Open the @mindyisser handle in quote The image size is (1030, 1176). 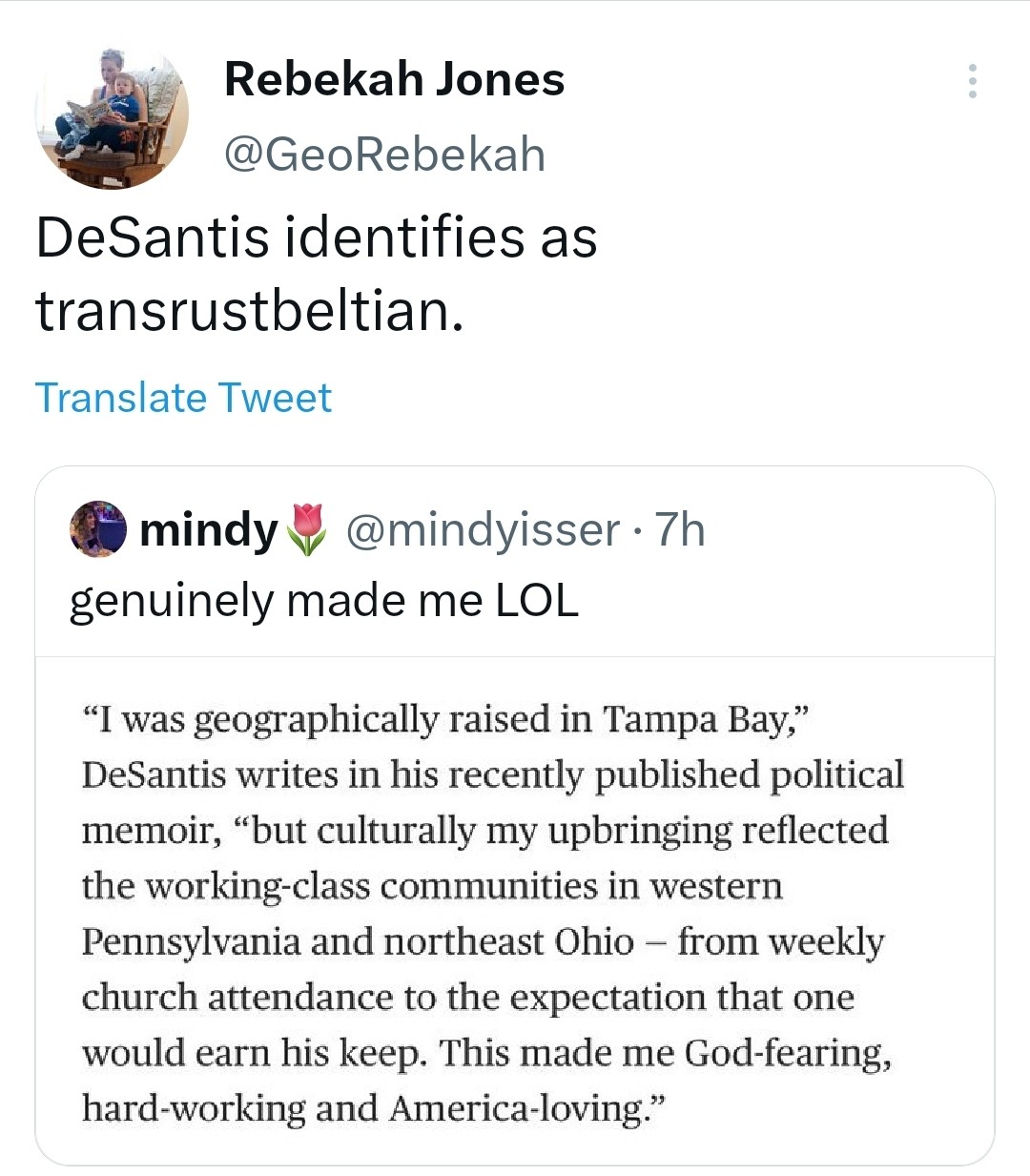(x=483, y=529)
